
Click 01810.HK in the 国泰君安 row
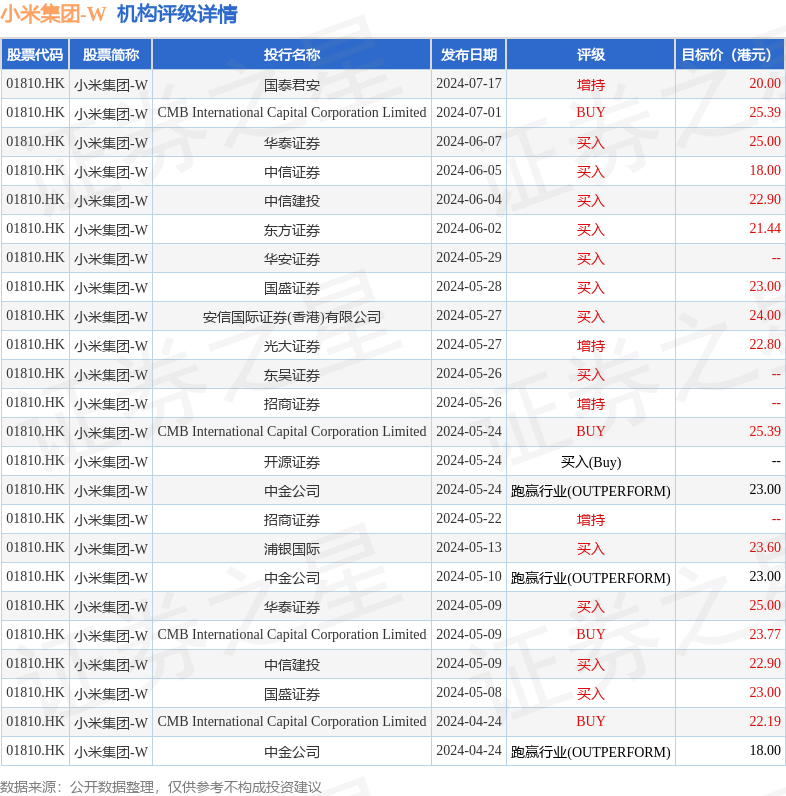click(x=35, y=83)
